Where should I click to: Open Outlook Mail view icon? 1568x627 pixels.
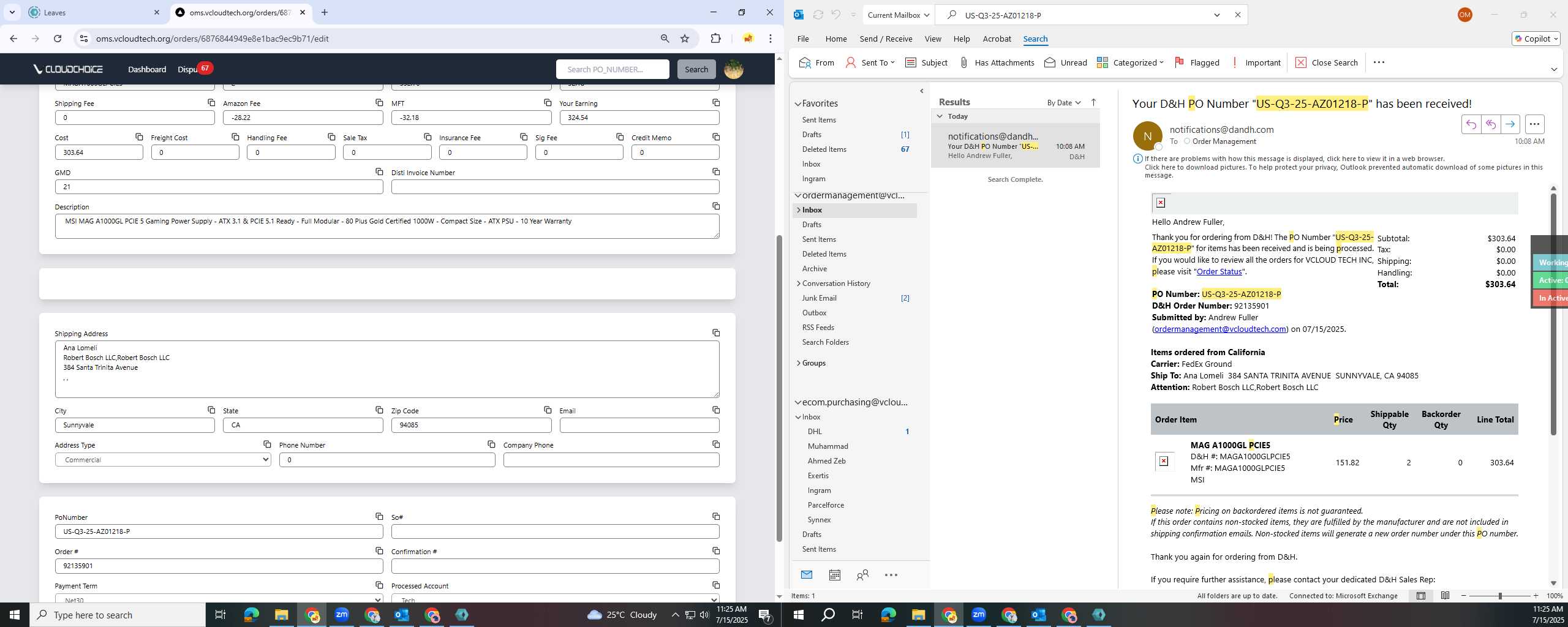point(806,574)
